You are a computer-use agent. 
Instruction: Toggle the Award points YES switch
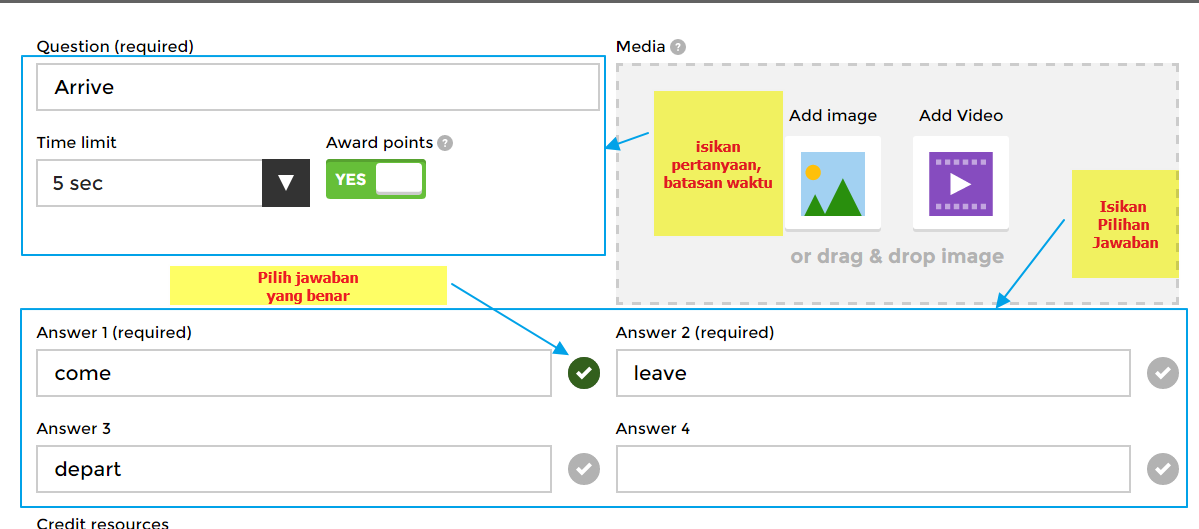(x=375, y=179)
